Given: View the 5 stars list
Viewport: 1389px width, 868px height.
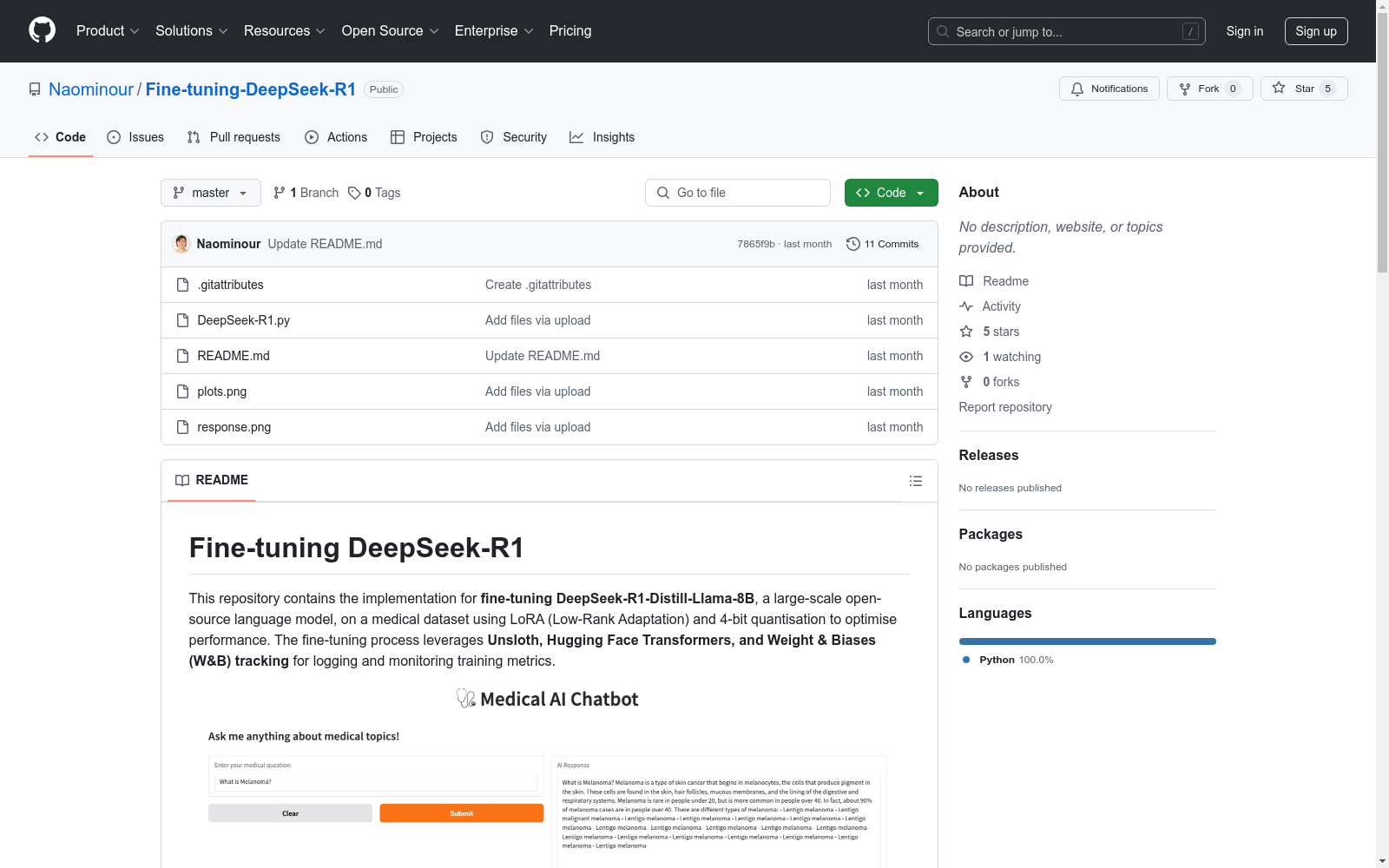Looking at the screenshot, I should click(x=990, y=332).
